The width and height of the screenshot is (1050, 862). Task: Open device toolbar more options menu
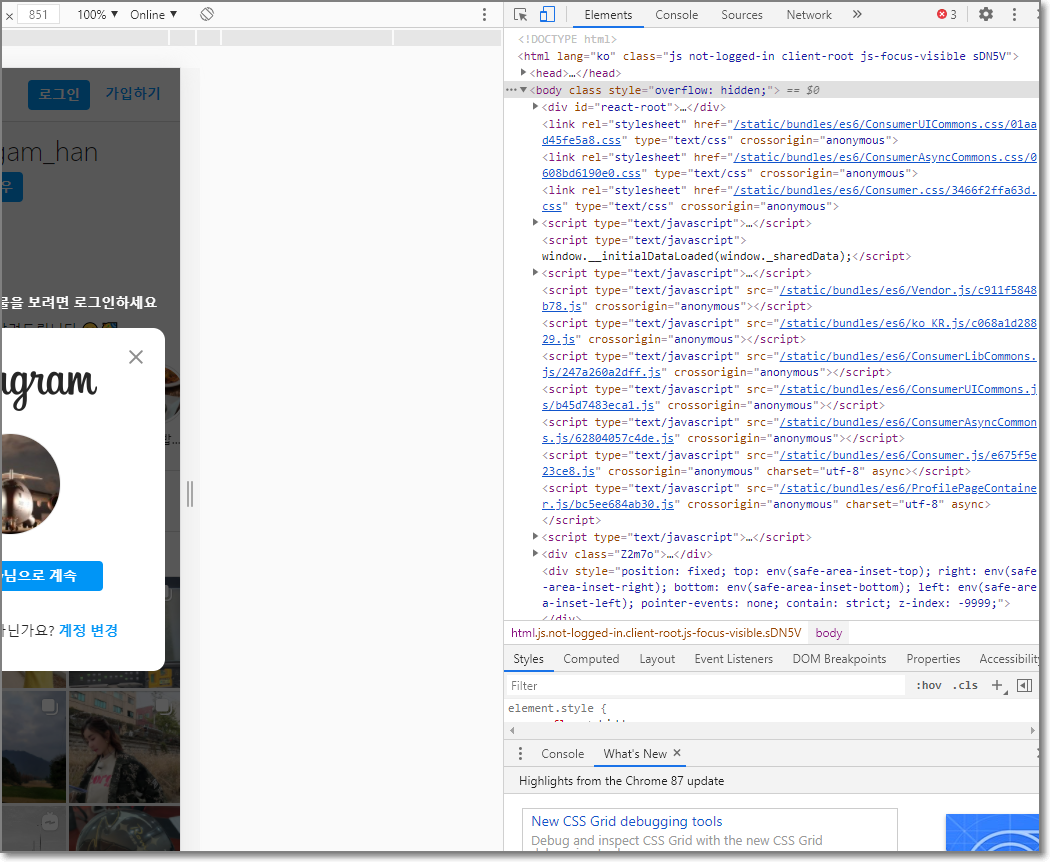point(484,14)
